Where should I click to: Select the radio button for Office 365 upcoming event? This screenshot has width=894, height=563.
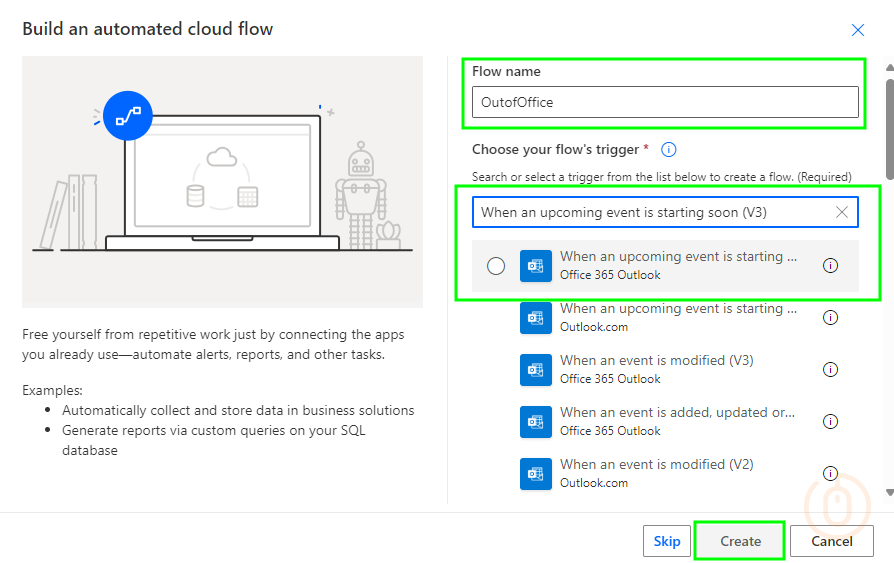click(496, 266)
